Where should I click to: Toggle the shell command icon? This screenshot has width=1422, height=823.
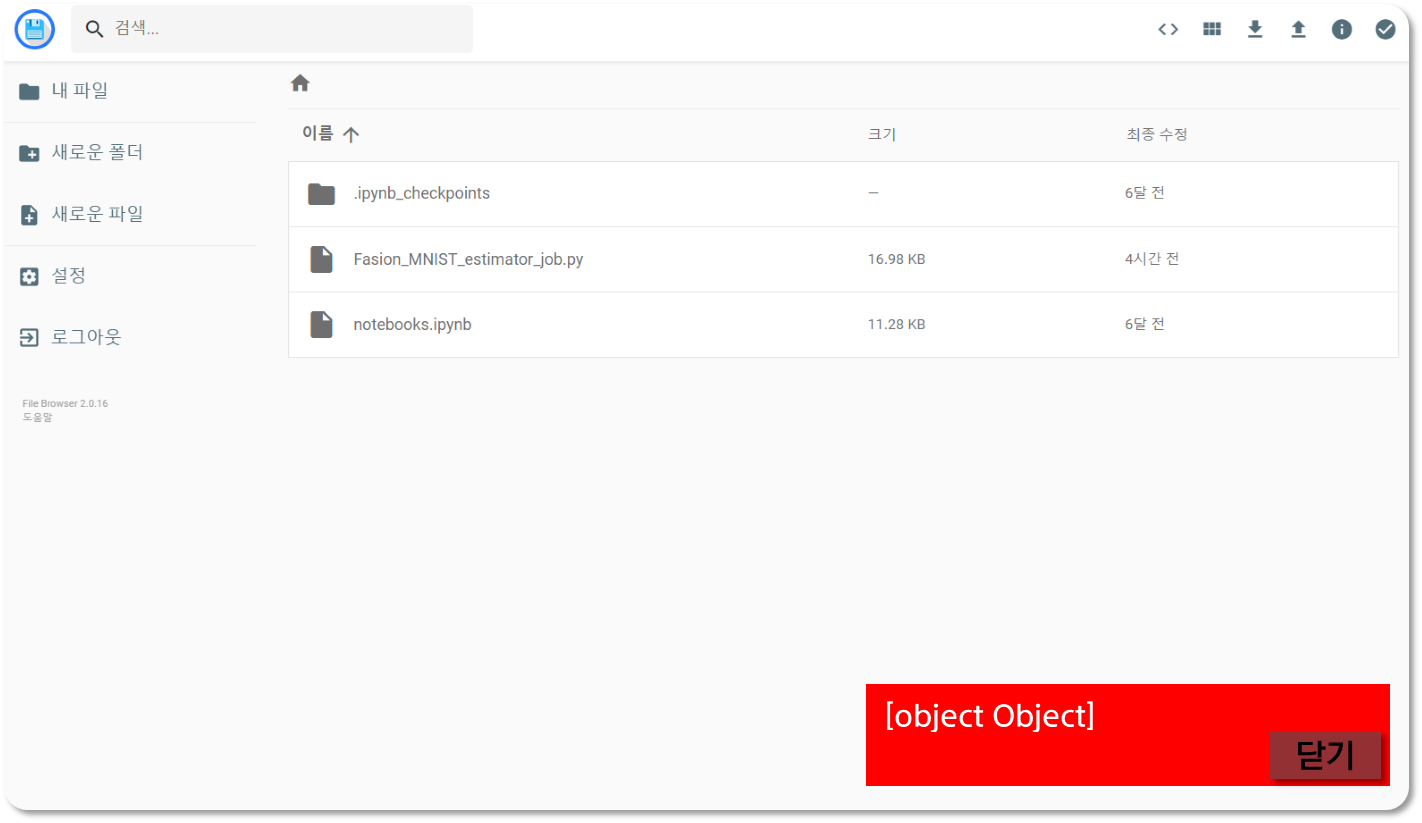point(1168,29)
